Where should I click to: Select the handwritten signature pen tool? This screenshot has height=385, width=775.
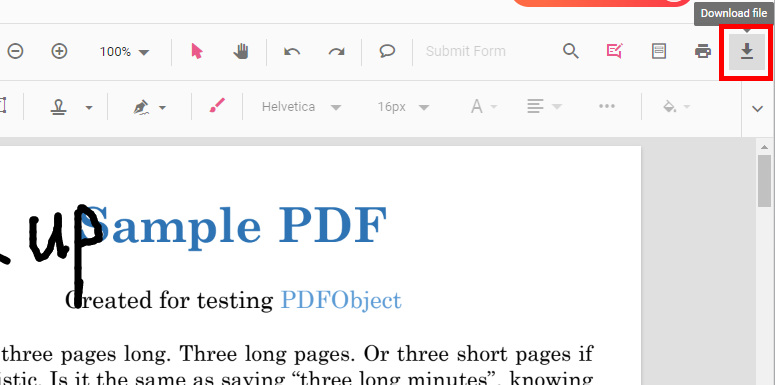tap(142, 106)
